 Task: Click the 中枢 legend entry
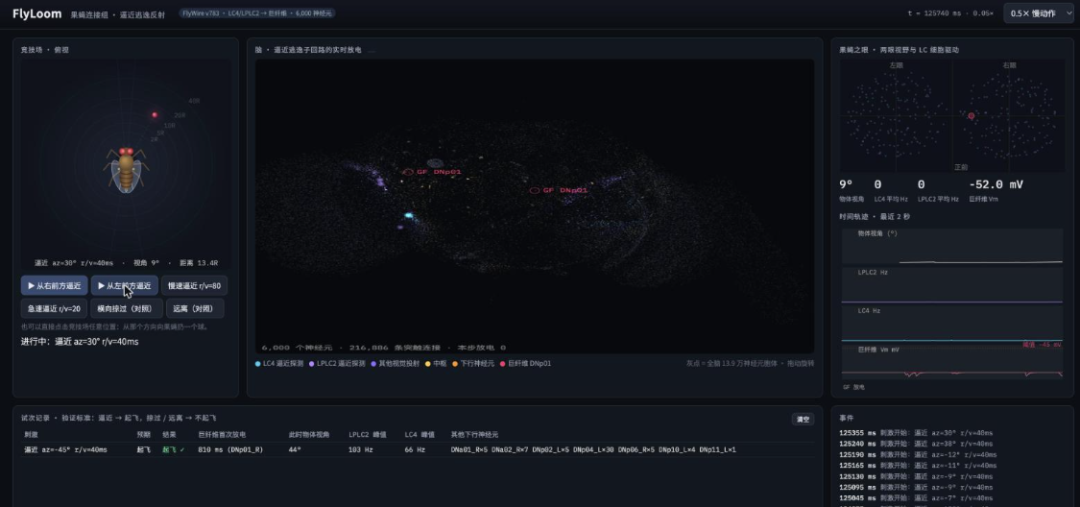(x=436, y=363)
